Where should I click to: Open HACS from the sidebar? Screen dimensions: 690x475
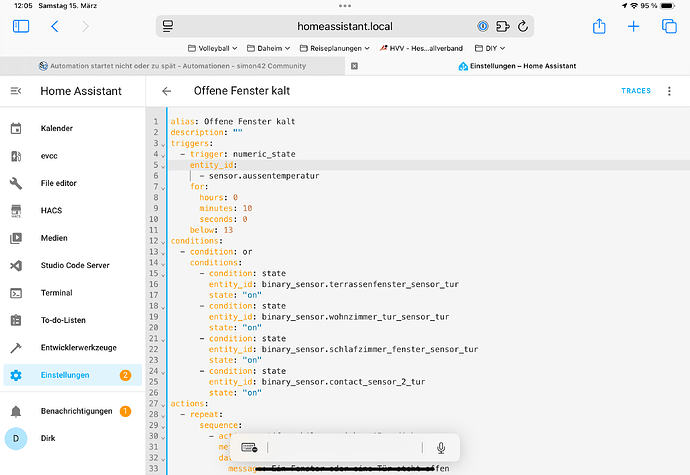(53, 211)
